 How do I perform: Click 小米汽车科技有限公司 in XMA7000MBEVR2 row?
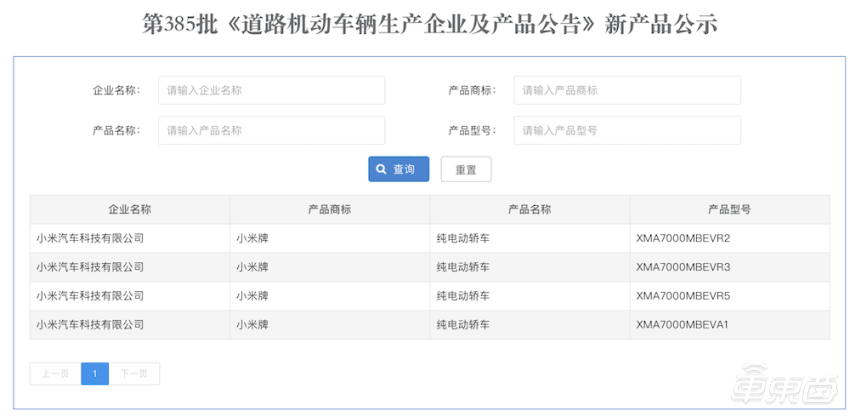[90, 239]
